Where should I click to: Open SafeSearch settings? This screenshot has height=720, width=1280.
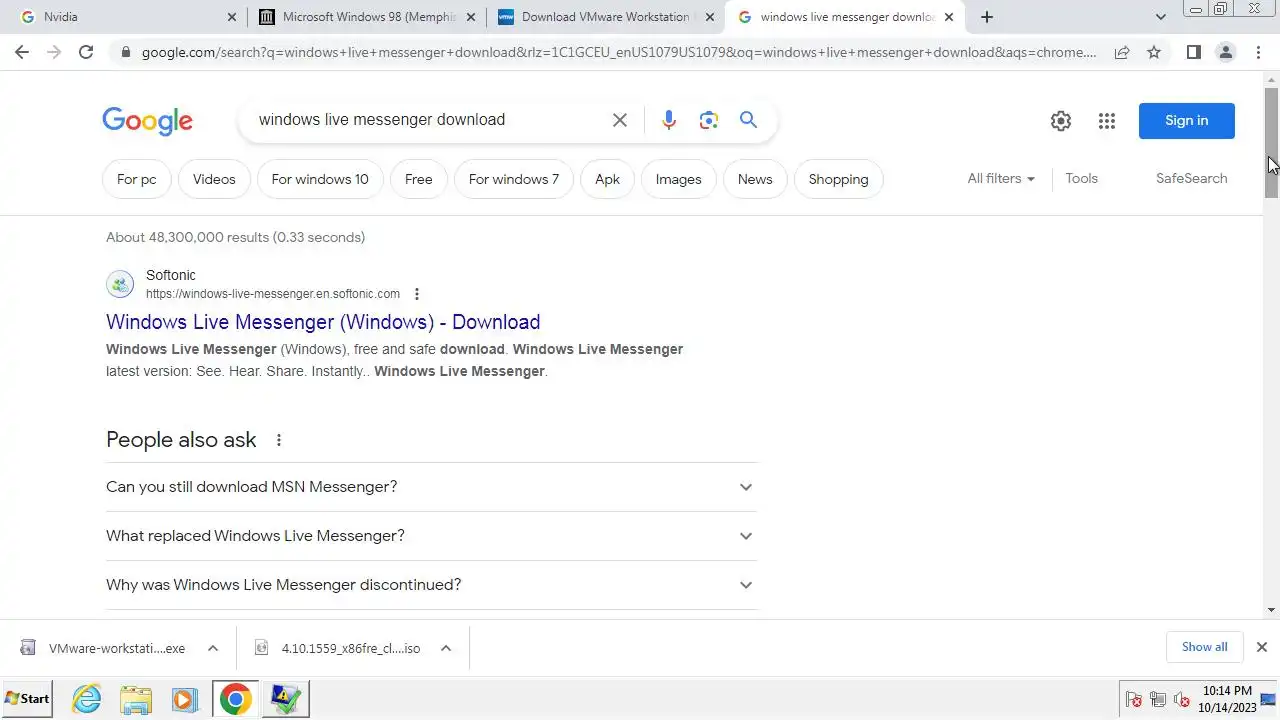[1191, 178]
